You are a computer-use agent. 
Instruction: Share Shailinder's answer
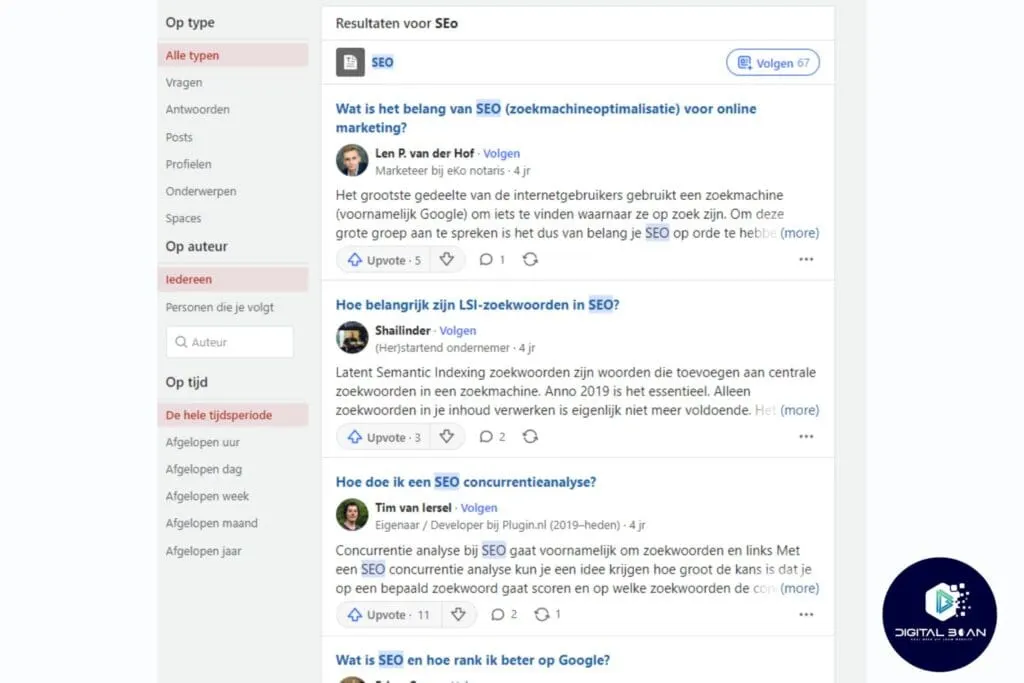(x=530, y=437)
